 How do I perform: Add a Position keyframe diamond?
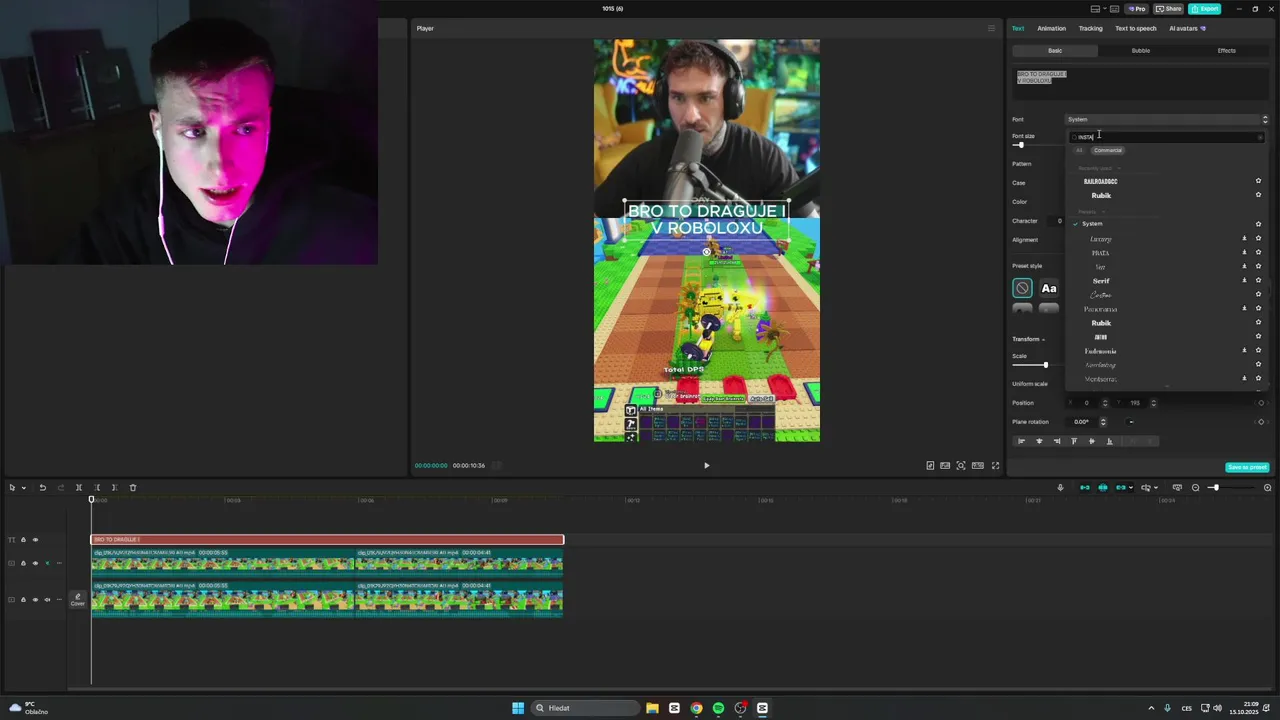coord(1260,403)
